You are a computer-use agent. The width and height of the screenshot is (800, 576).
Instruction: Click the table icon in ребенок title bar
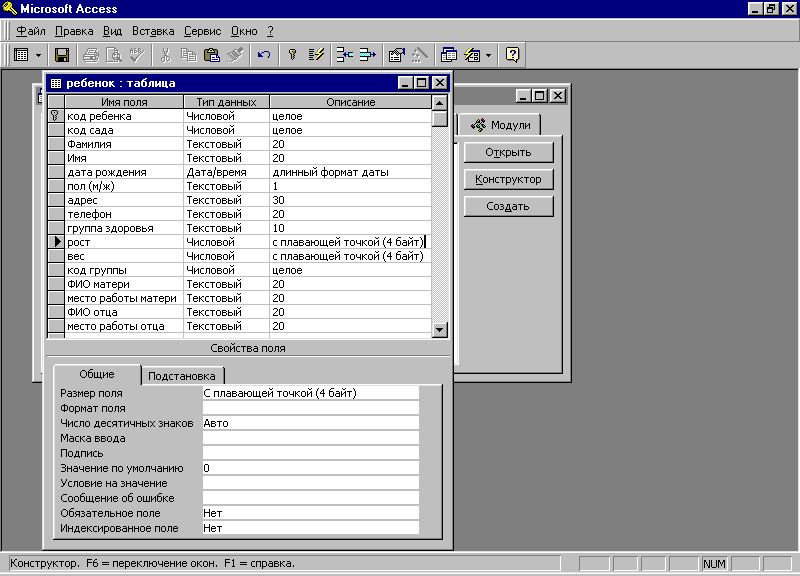tap(56, 83)
